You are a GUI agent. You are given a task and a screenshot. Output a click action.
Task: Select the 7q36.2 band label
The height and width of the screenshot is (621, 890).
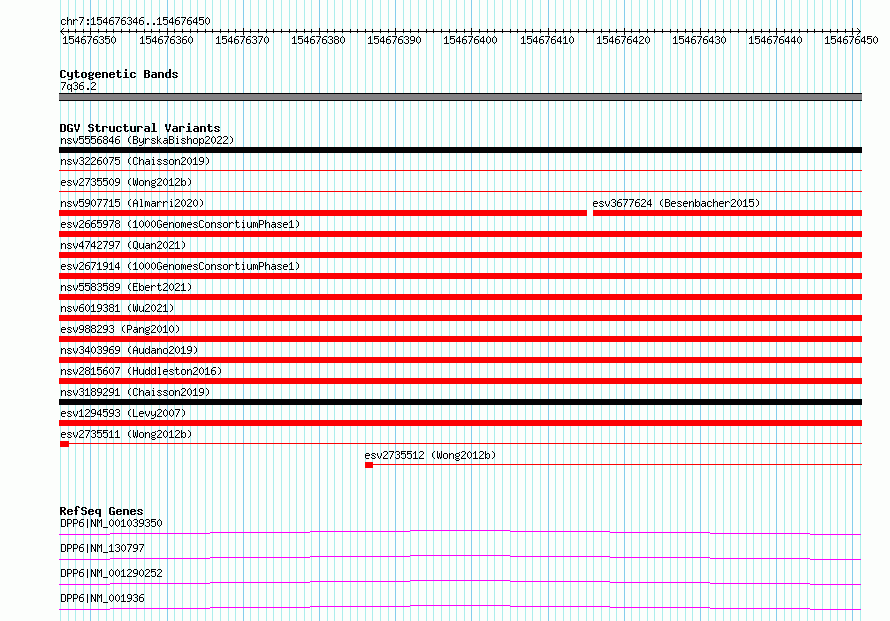(78, 86)
